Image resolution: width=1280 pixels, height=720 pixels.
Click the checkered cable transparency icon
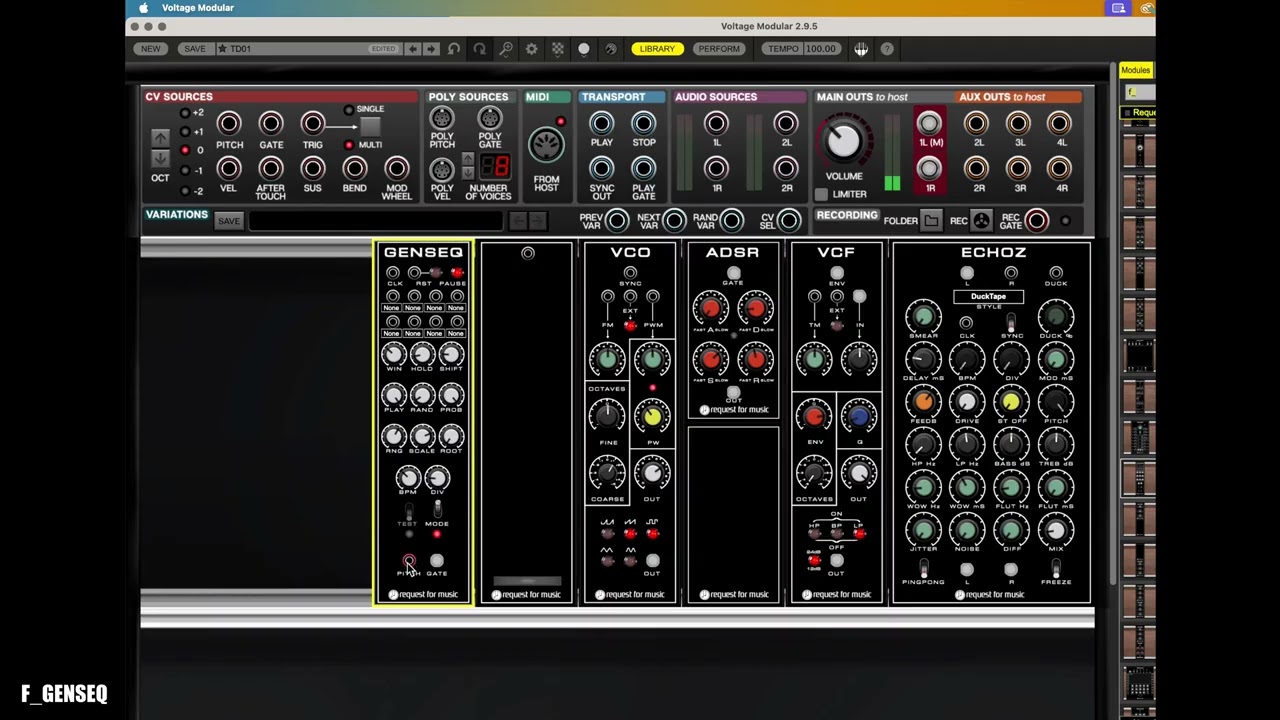coord(558,49)
